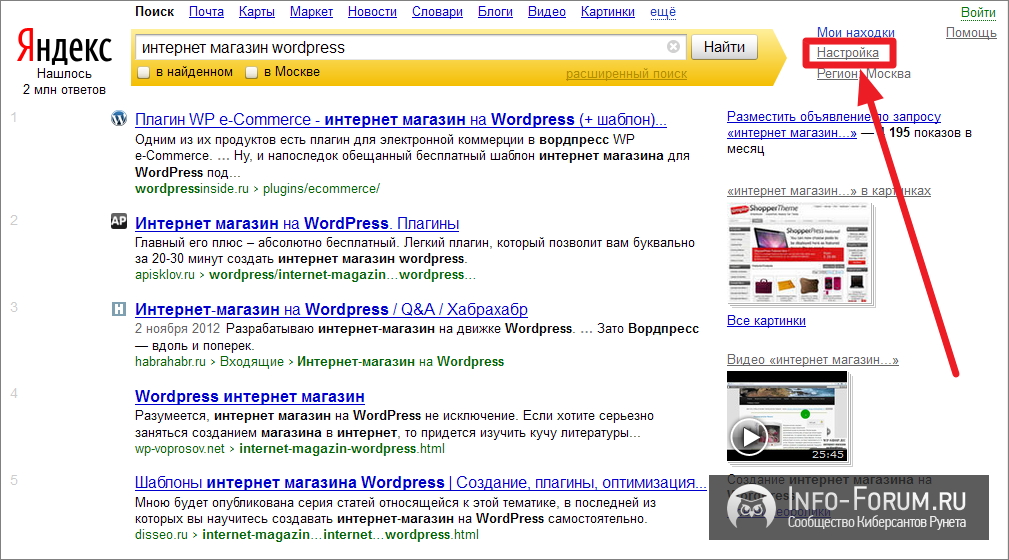Clear the search query with the X icon
1009x560 pixels.
(673, 46)
